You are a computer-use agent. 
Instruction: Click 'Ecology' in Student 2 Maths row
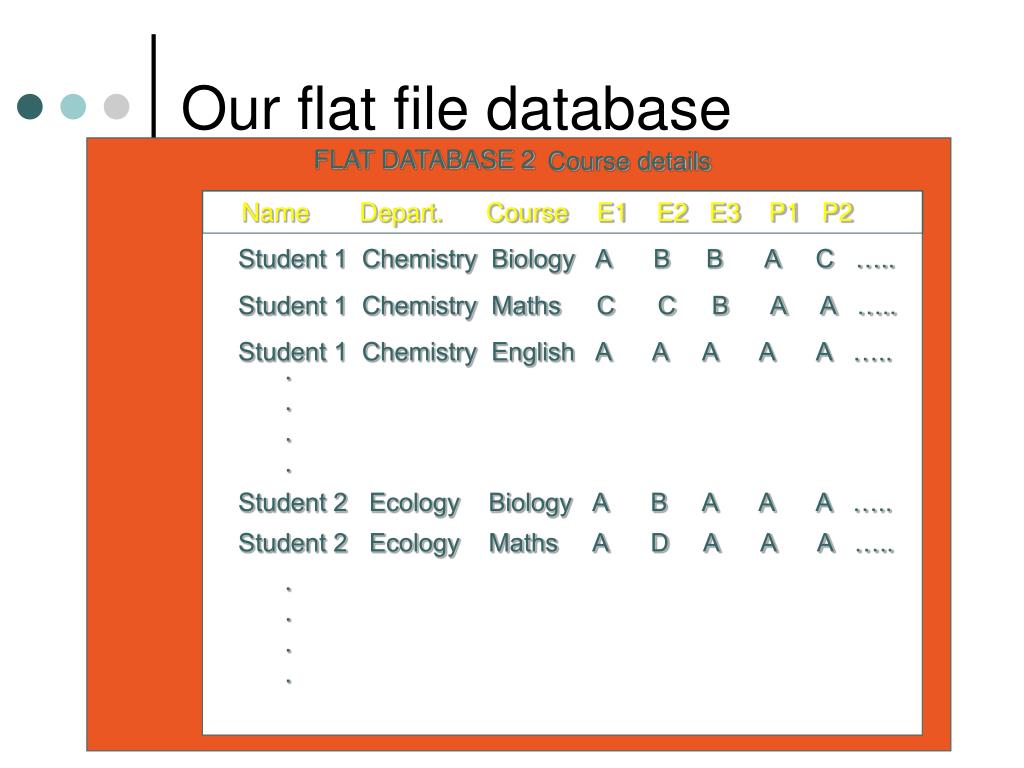point(415,544)
